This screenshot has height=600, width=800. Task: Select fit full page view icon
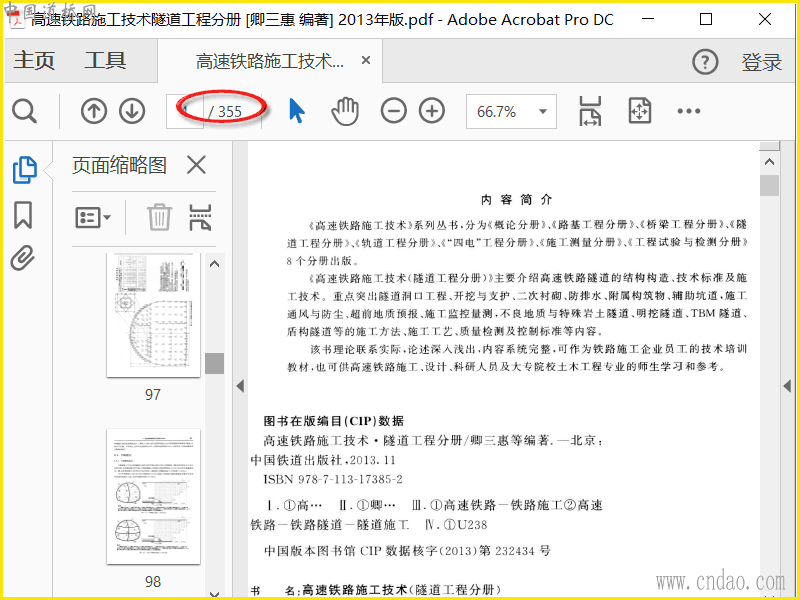coord(640,111)
